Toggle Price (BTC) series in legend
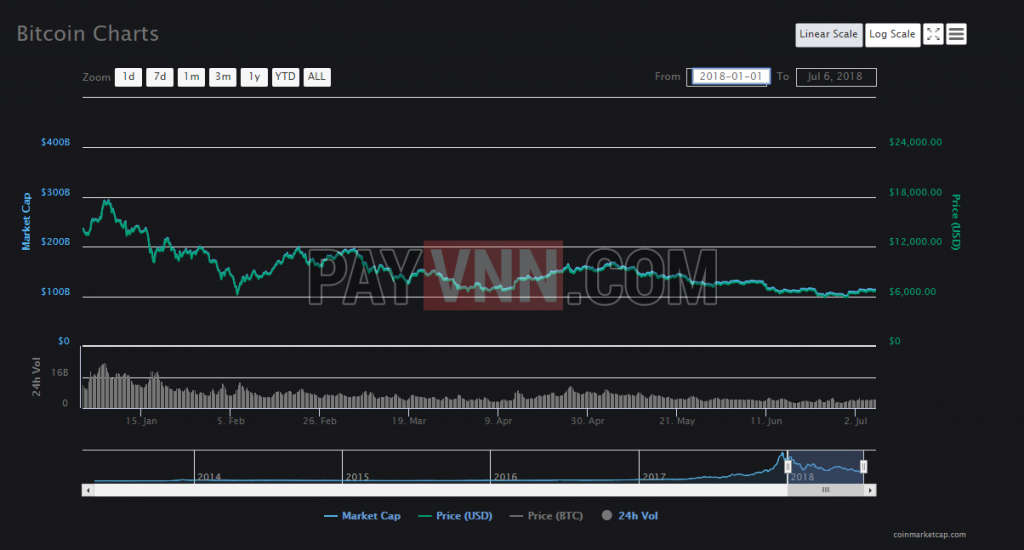This screenshot has width=1024, height=550. point(546,516)
